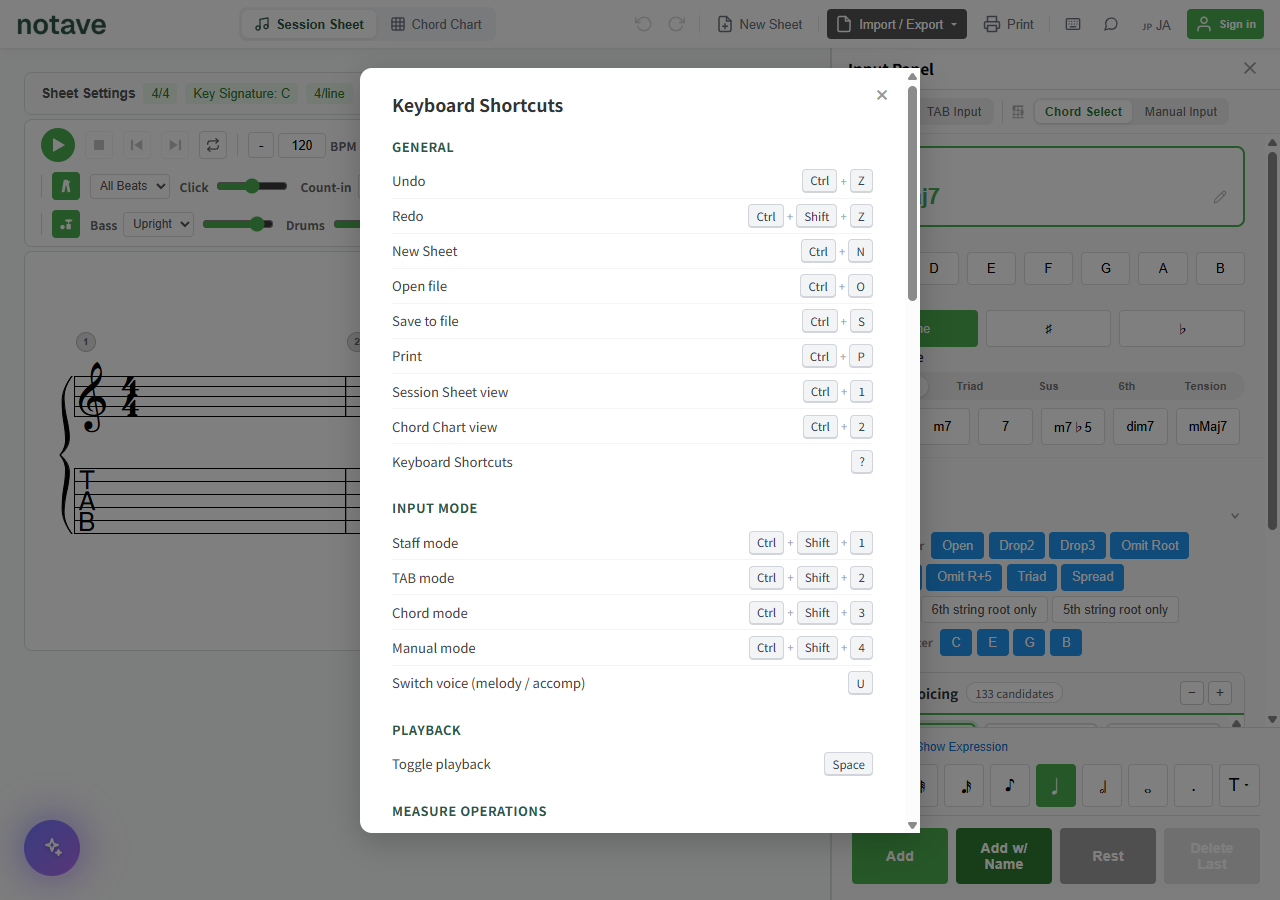The image size is (1280, 900).
Task: Click the BPM tempo field showing 120
Action: point(302,146)
